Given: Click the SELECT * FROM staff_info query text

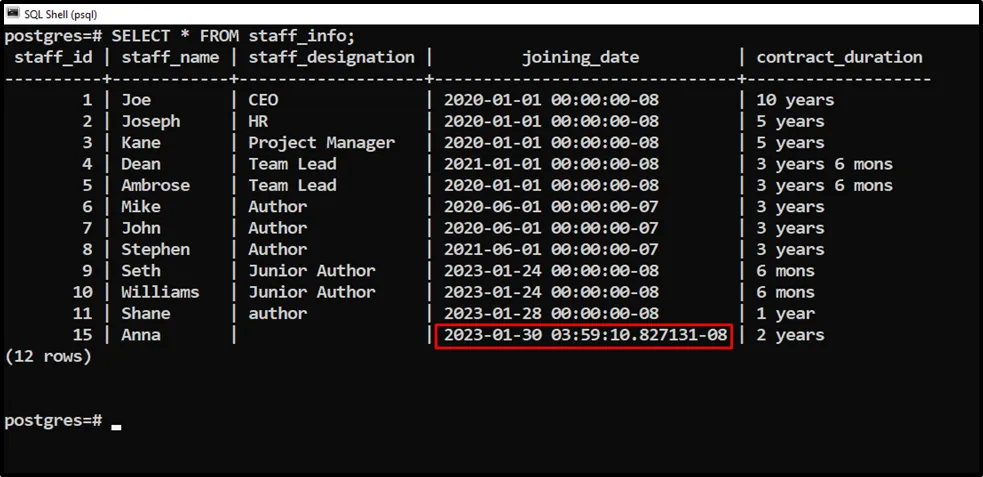Looking at the screenshot, I should click(233, 36).
